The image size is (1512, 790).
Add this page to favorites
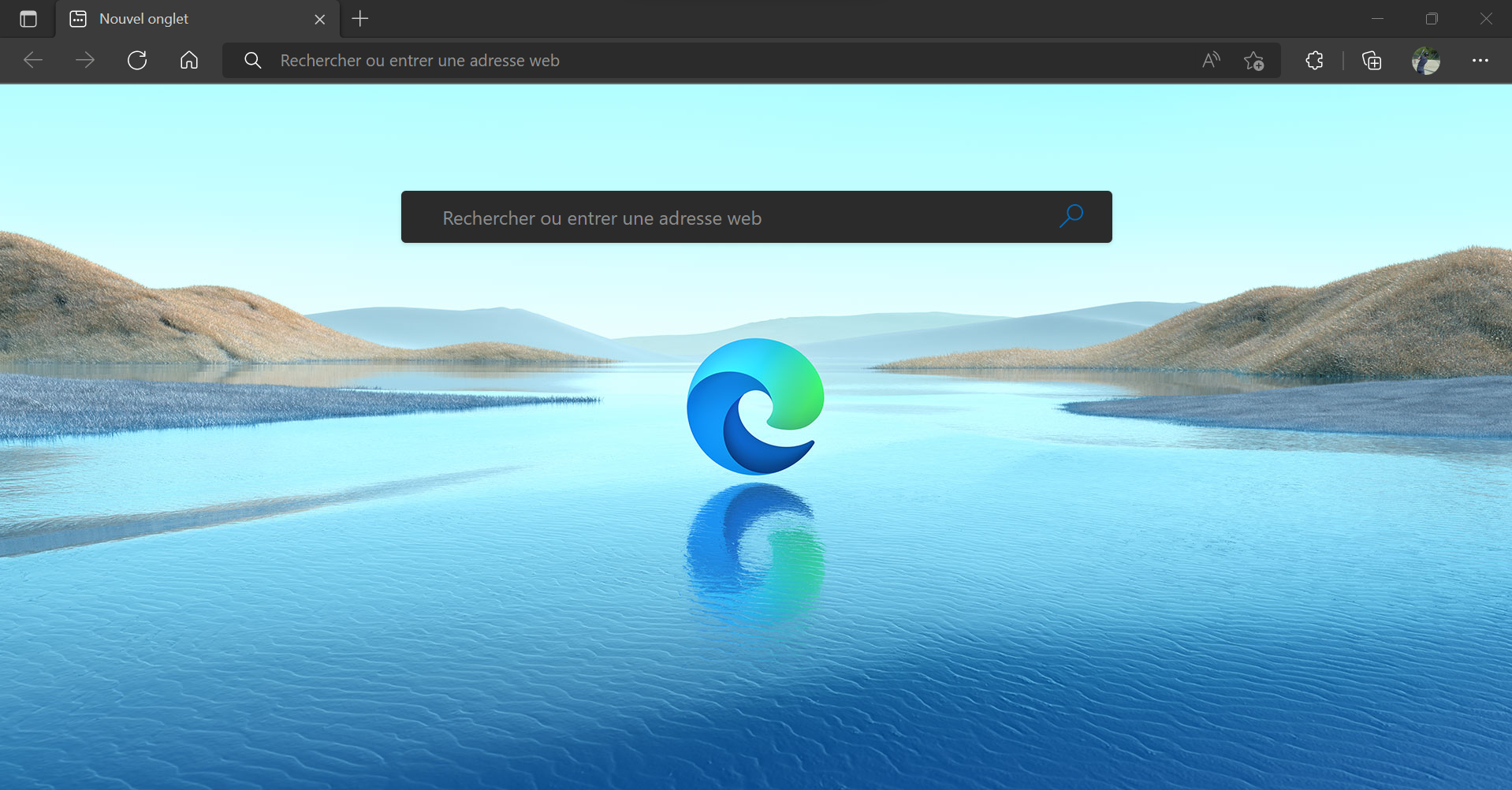click(x=1254, y=60)
